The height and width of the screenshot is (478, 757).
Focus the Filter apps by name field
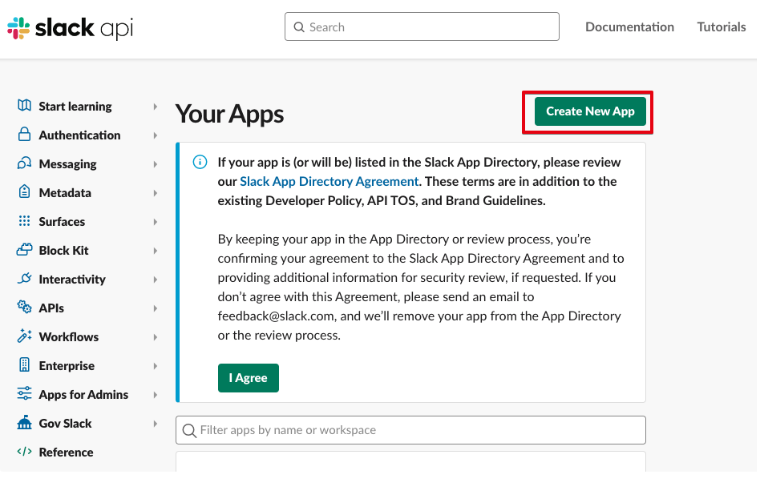410,430
